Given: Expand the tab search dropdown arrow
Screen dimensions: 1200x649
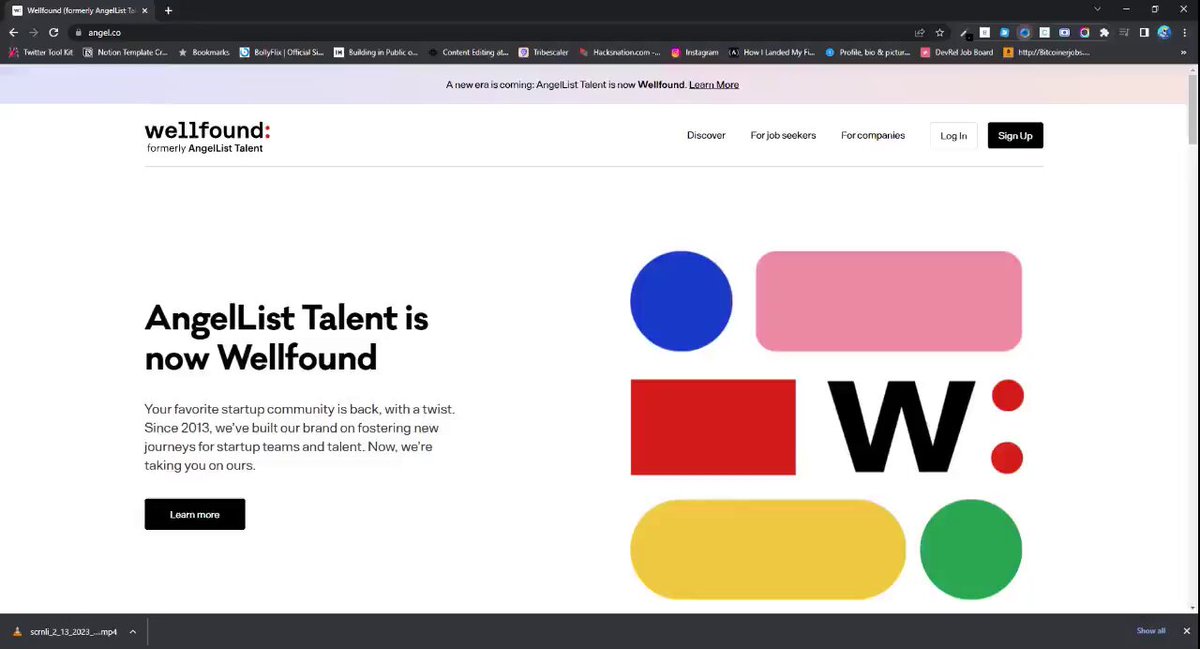Looking at the screenshot, I should 1098,10.
